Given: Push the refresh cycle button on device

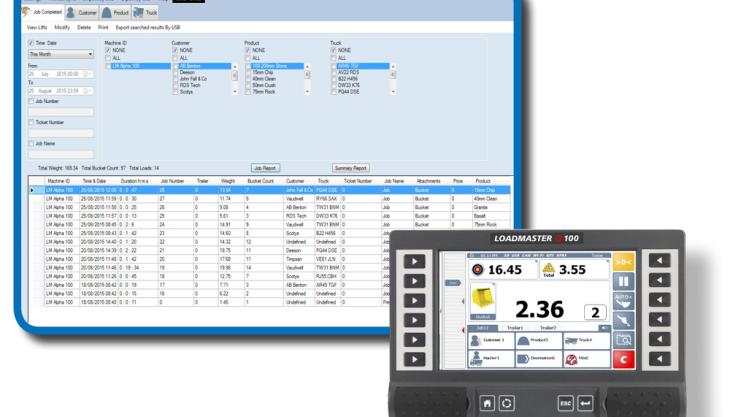Looking at the screenshot, I should pos(507,403).
